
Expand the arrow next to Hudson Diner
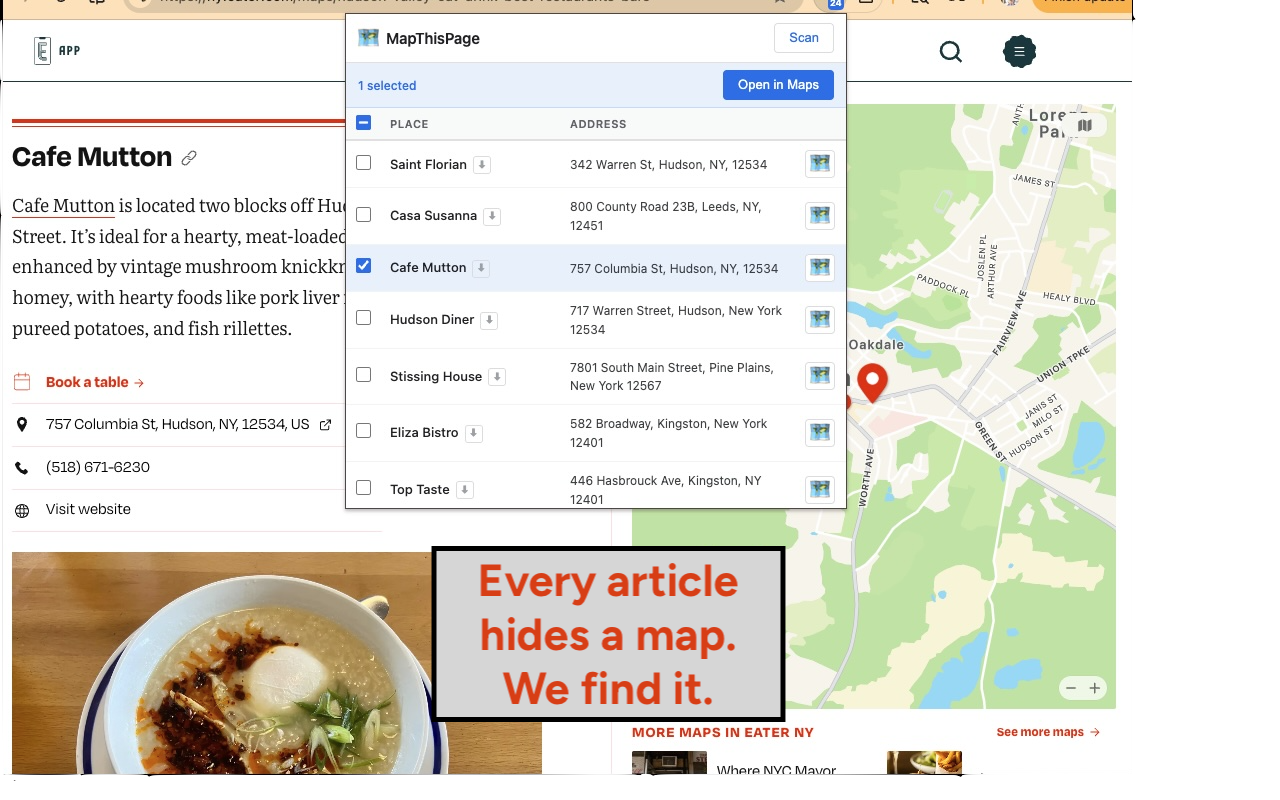click(489, 320)
